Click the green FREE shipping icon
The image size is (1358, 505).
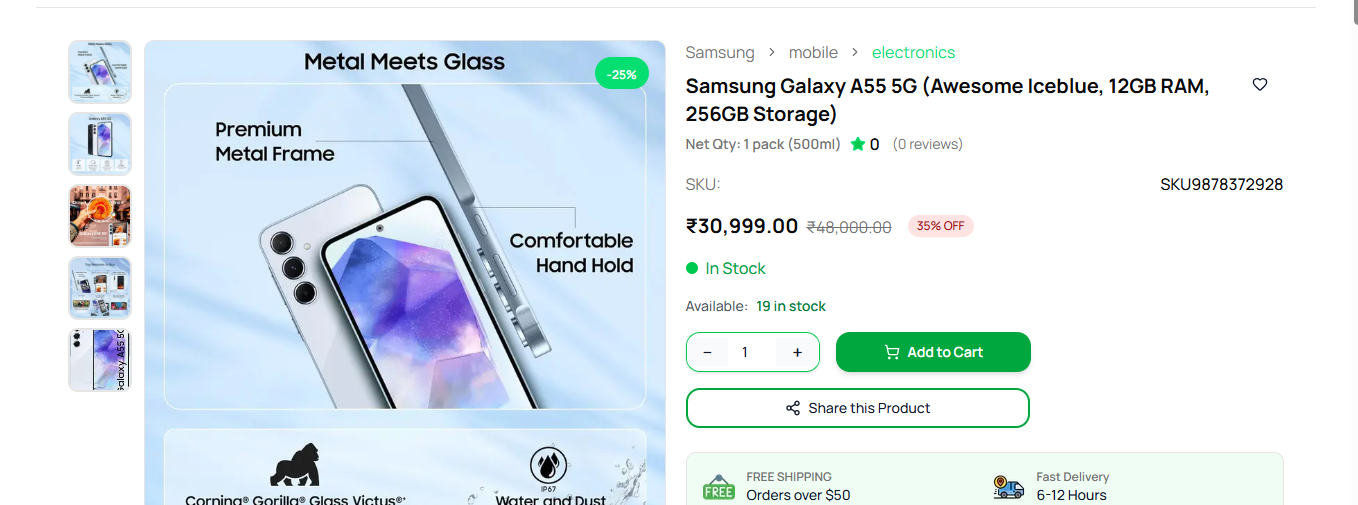[718, 487]
